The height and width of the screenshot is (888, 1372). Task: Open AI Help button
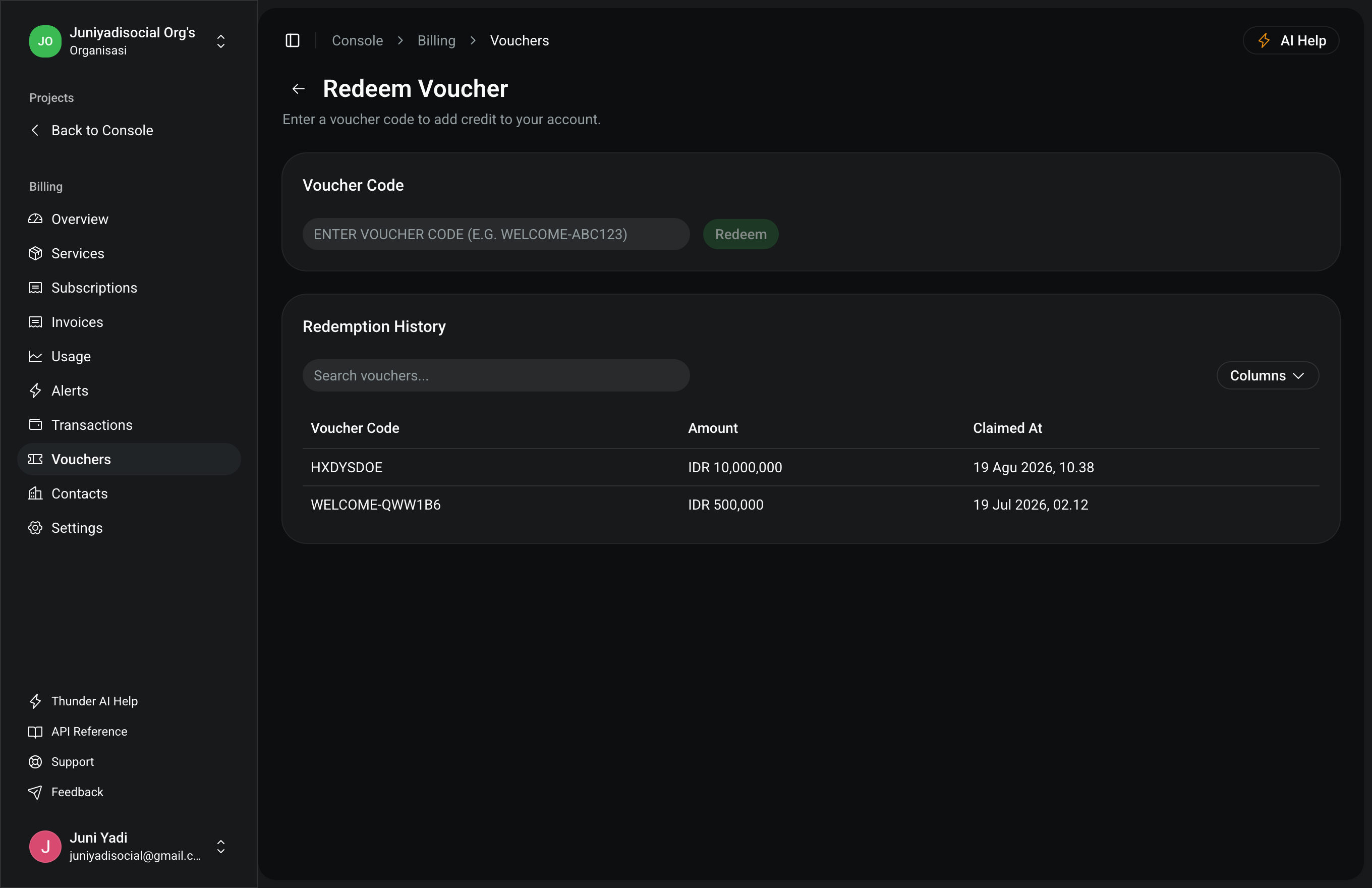pos(1290,40)
